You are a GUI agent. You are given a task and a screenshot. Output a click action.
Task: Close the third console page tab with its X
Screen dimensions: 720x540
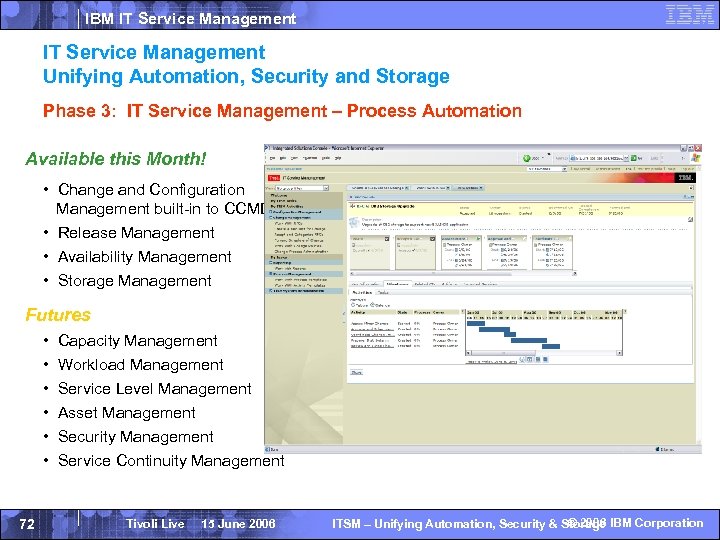481,188
